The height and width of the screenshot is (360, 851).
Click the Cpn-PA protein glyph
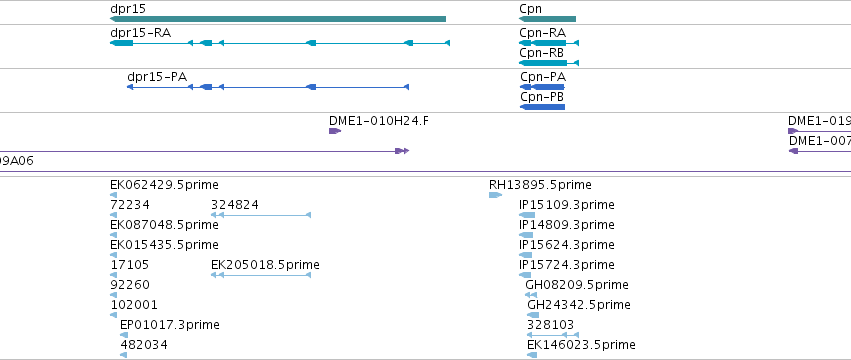(543, 87)
